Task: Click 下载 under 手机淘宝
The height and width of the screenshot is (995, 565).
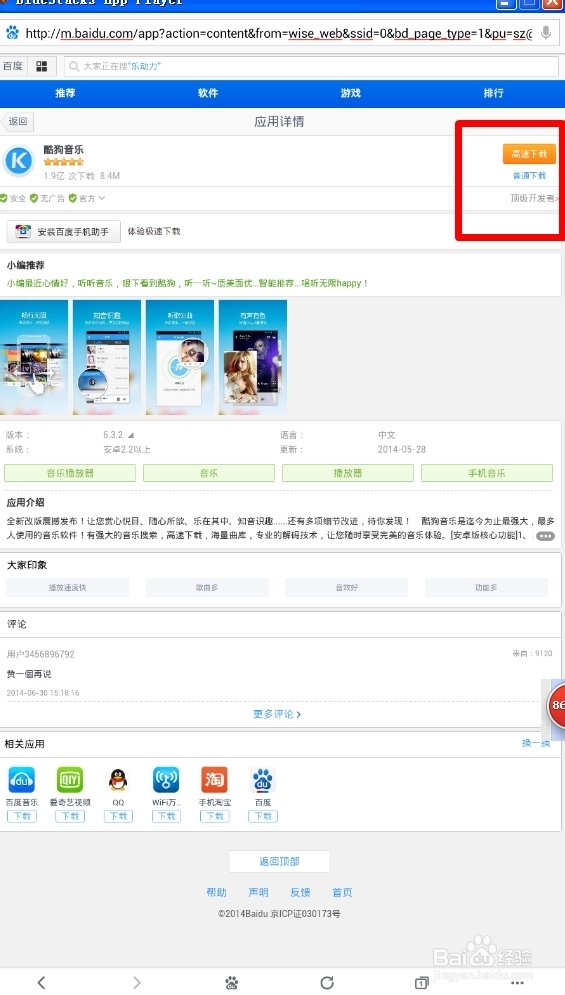Action: click(215, 816)
